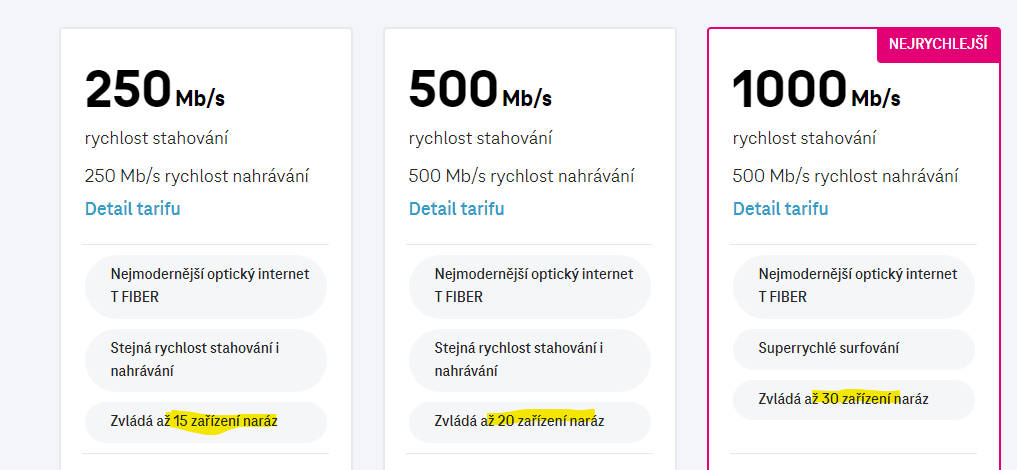Click the upload speed text in the 500 Mb/s card
The width and height of the screenshot is (1017, 470).
521,176
